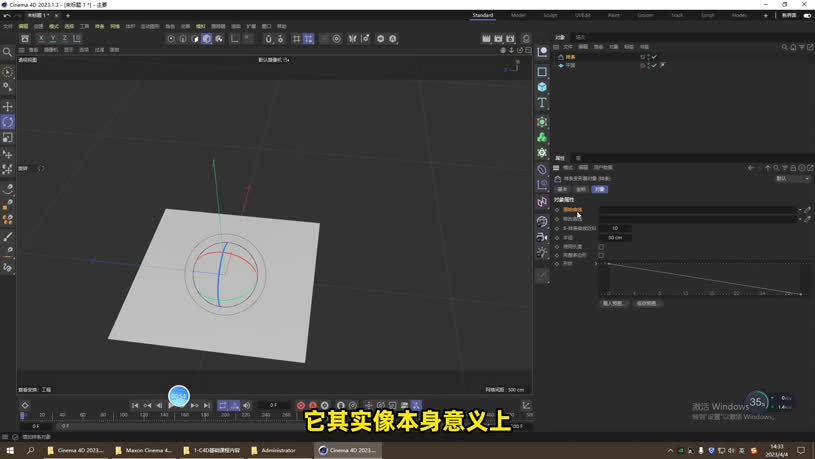The image size is (815, 459).
Task: Select the Live Selection tool
Action: [7, 72]
